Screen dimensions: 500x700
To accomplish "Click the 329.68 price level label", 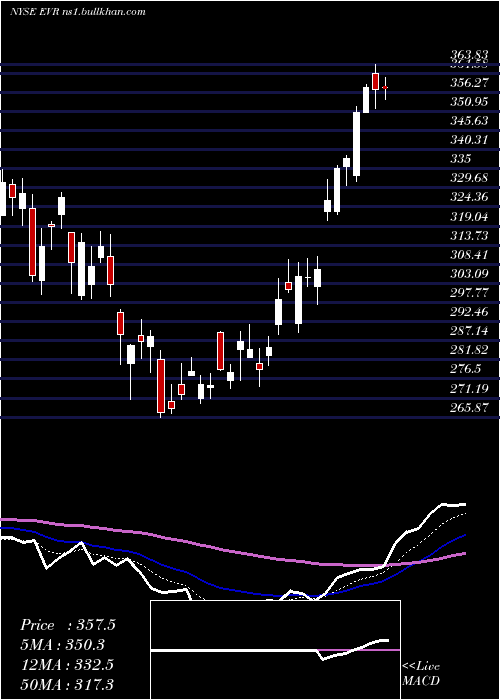I will [x=469, y=178].
